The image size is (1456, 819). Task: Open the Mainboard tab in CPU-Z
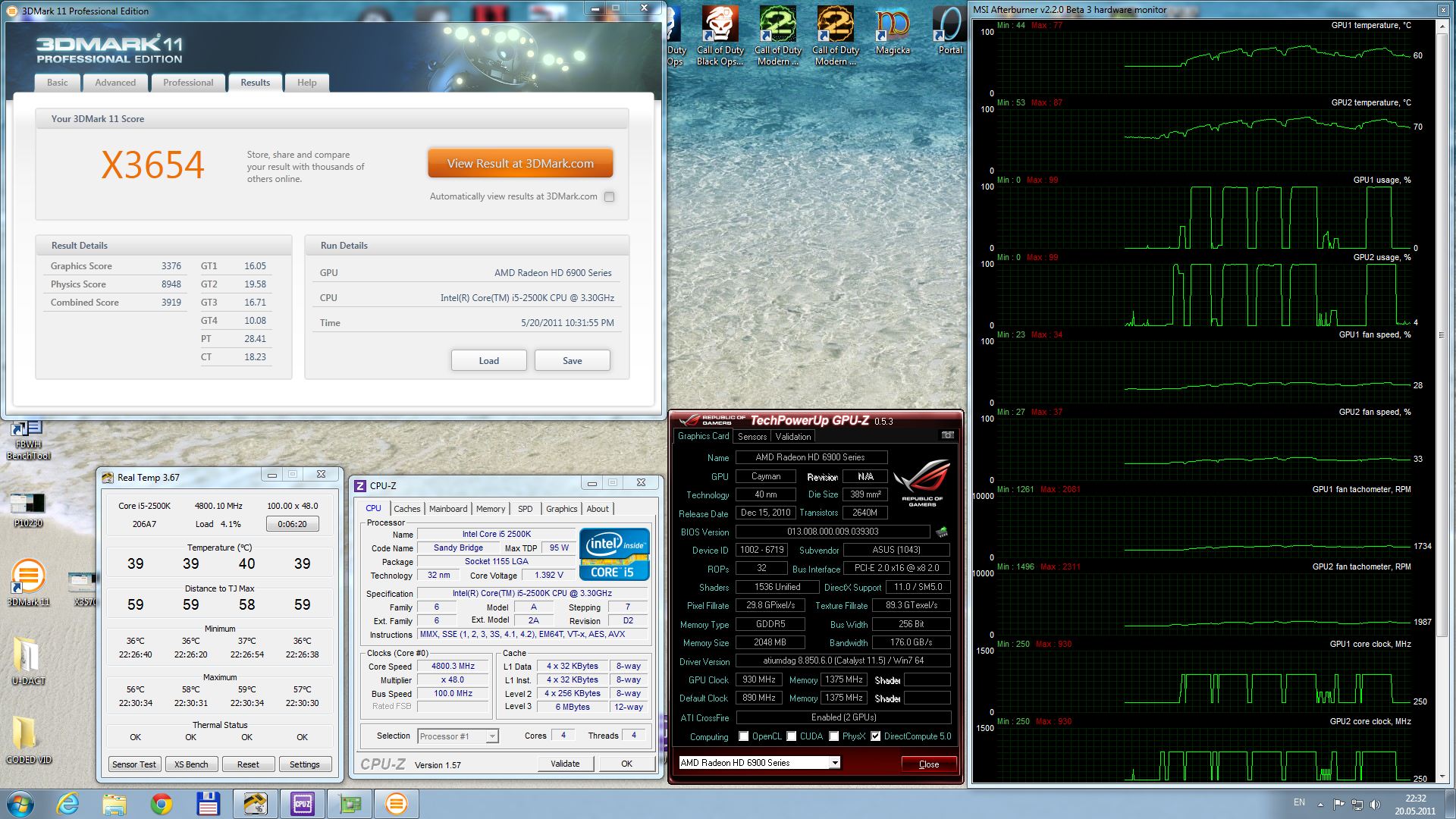coord(448,509)
